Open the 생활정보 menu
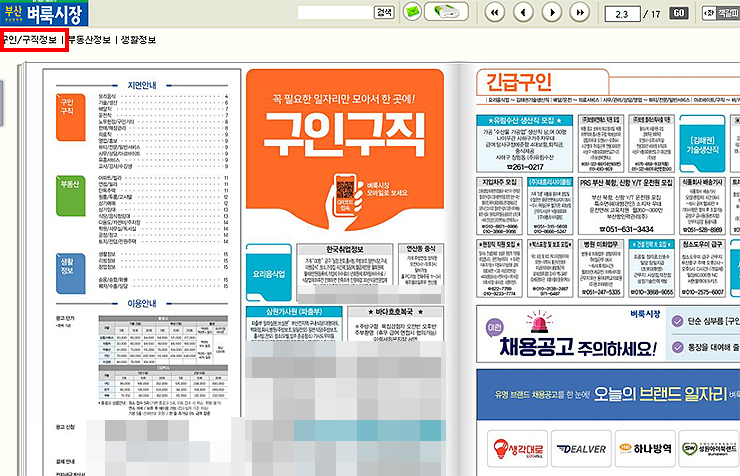Viewport: 740px width, 476px height. tap(138, 40)
